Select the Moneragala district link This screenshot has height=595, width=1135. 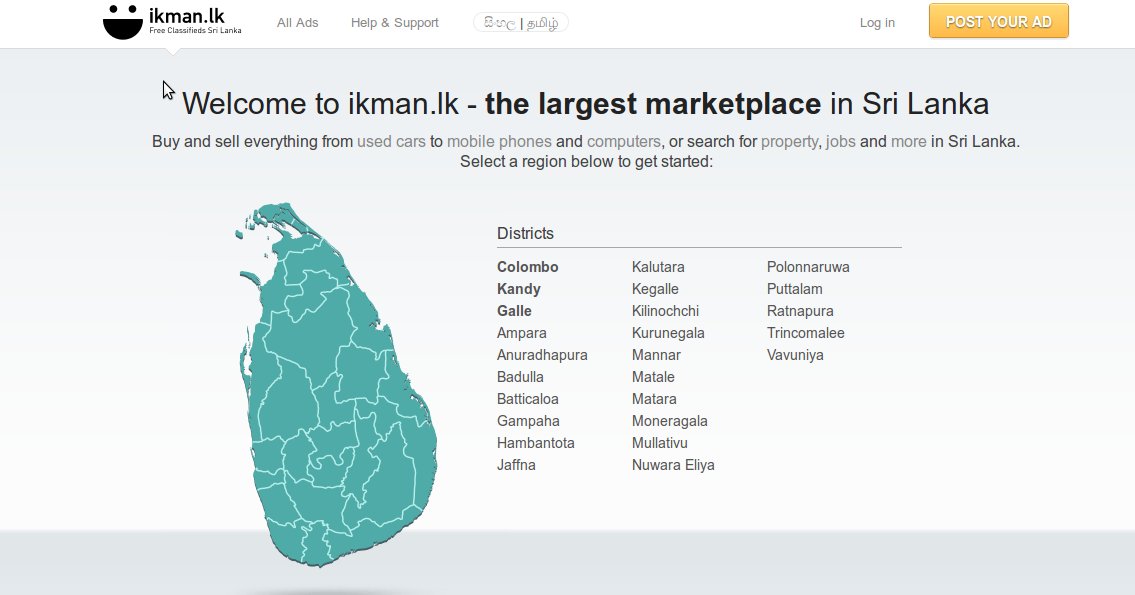[x=670, y=421]
